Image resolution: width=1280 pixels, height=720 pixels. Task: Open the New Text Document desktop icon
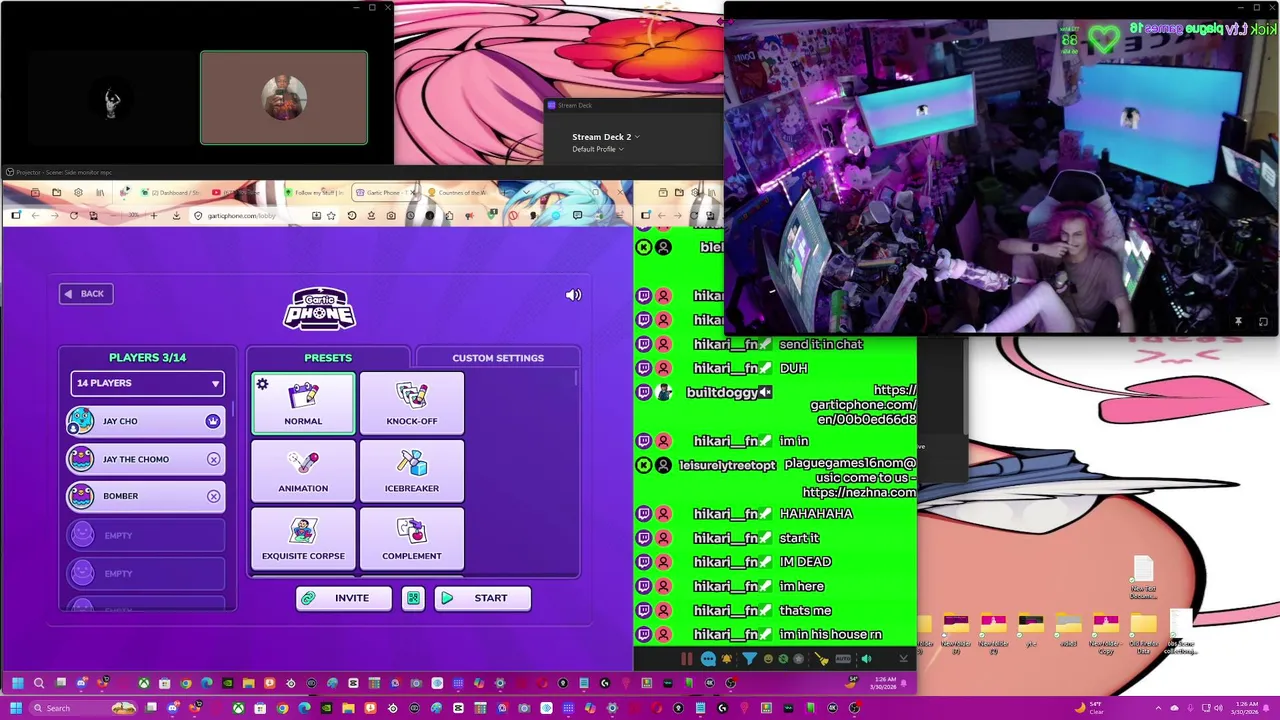(1143, 577)
